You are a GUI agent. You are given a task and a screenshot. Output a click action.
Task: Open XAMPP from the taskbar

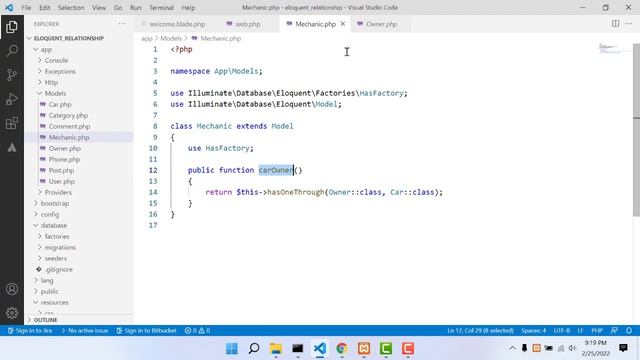pos(364,349)
